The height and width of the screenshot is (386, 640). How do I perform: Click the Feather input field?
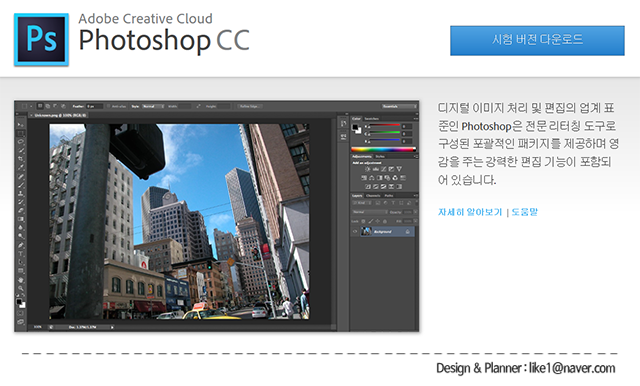(94, 106)
